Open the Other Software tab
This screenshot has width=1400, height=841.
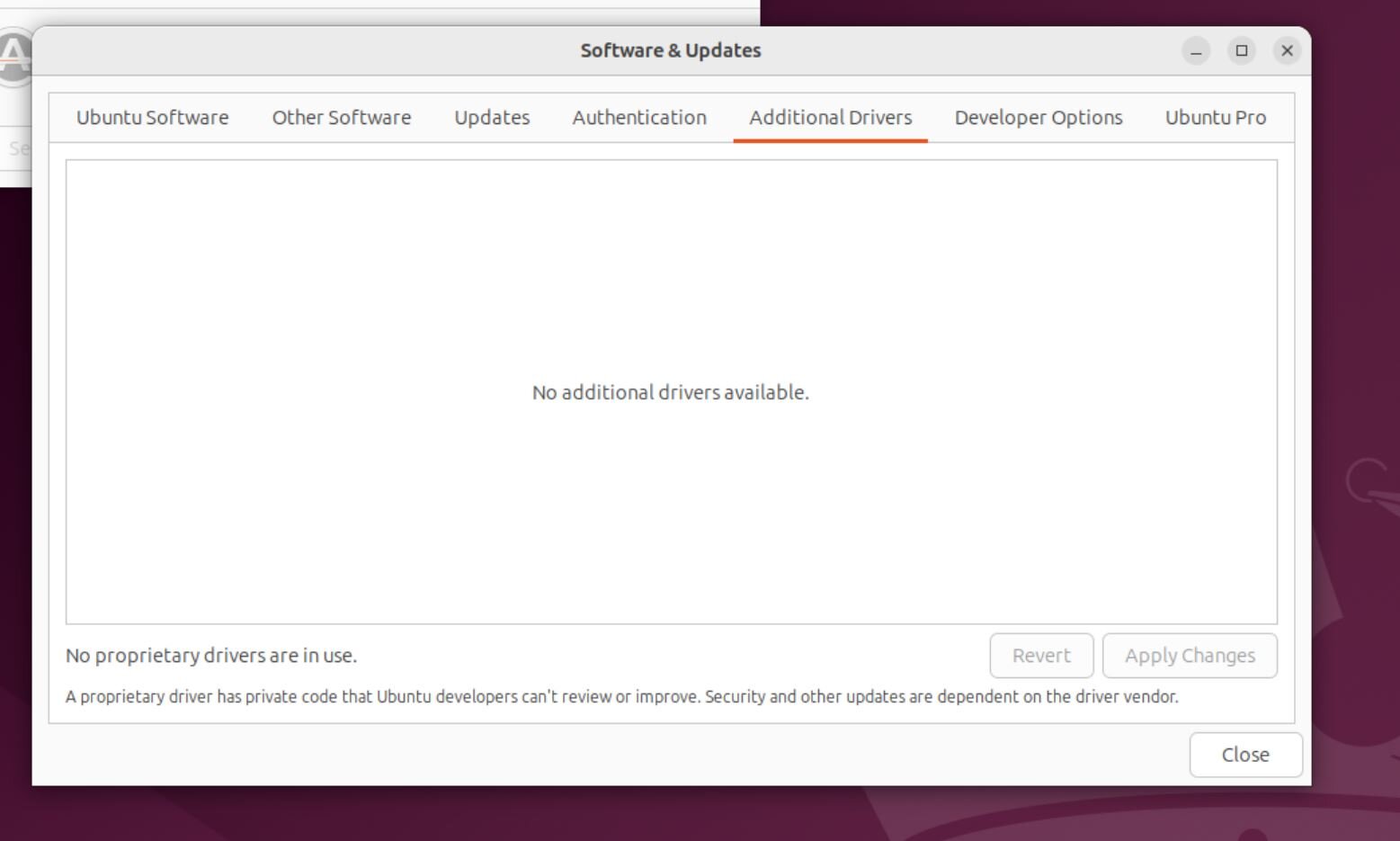tap(342, 118)
